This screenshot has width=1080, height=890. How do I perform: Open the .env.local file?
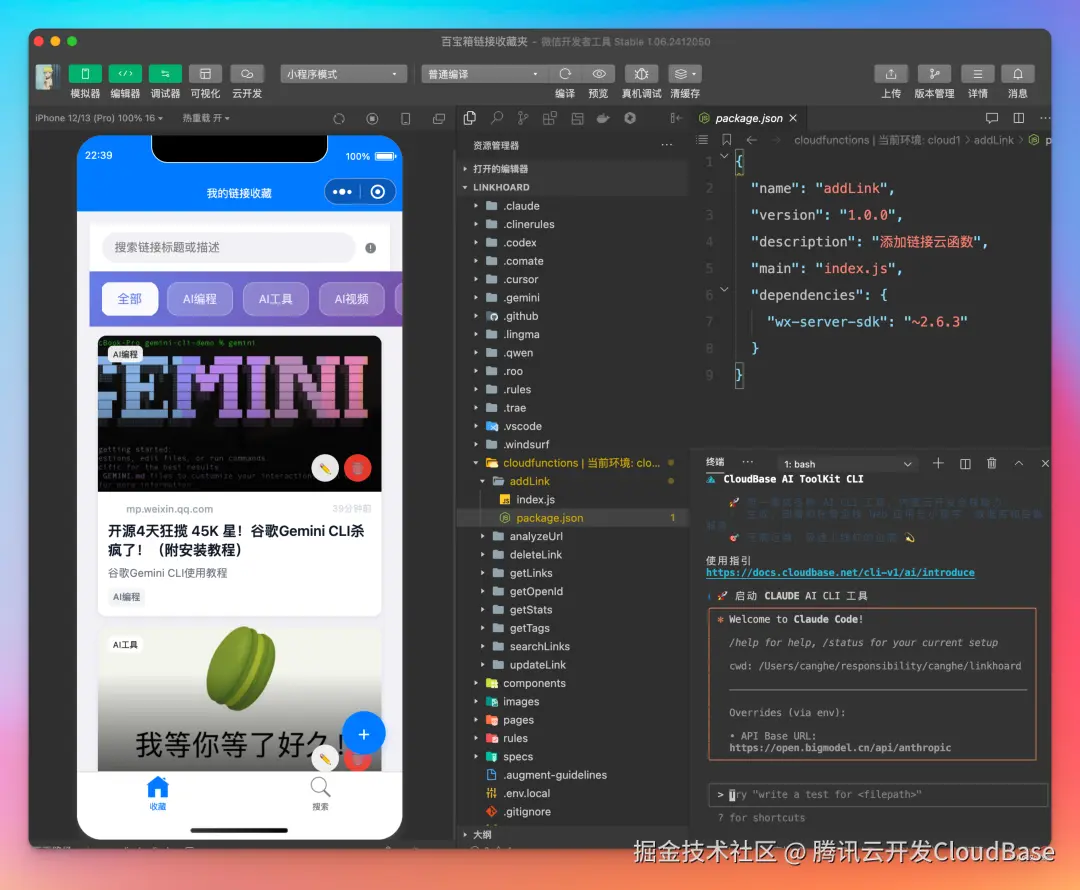tap(572, 794)
